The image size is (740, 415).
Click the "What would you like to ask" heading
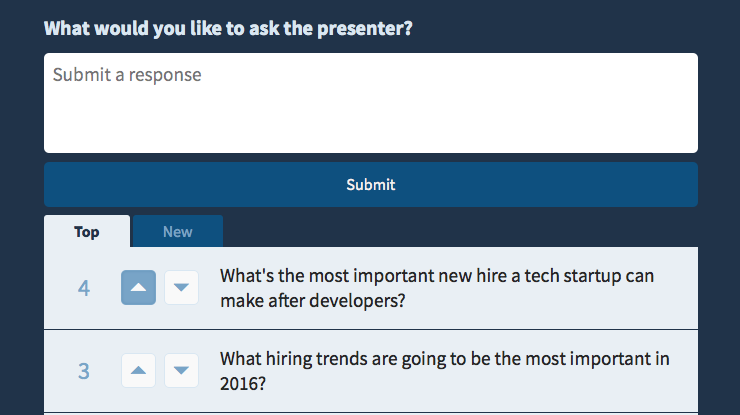pyautogui.click(x=228, y=28)
